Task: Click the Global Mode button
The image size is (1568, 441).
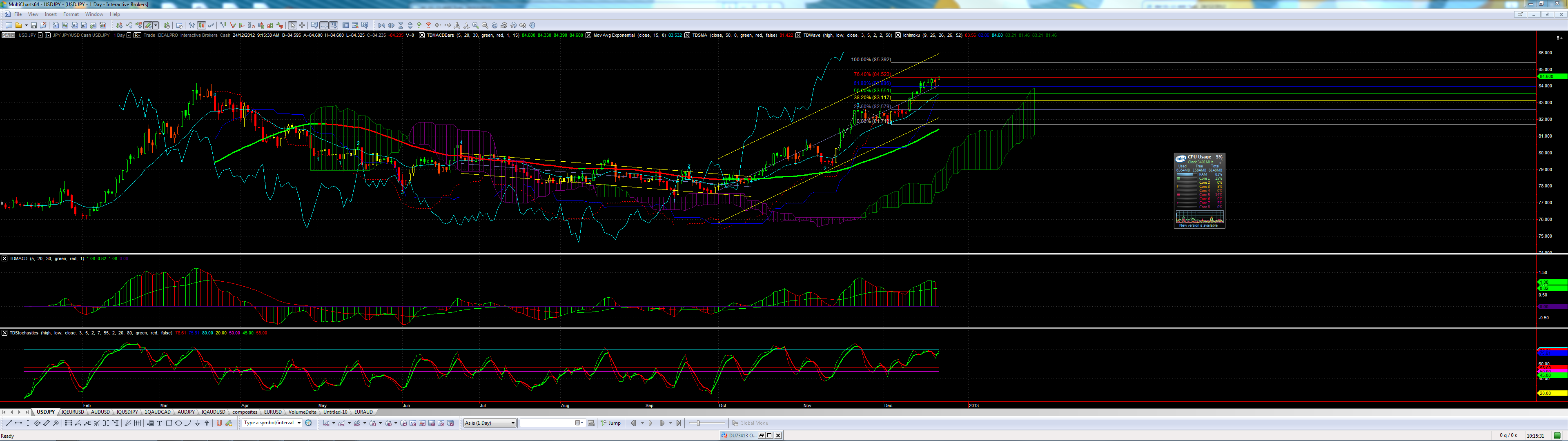Action: (751, 423)
